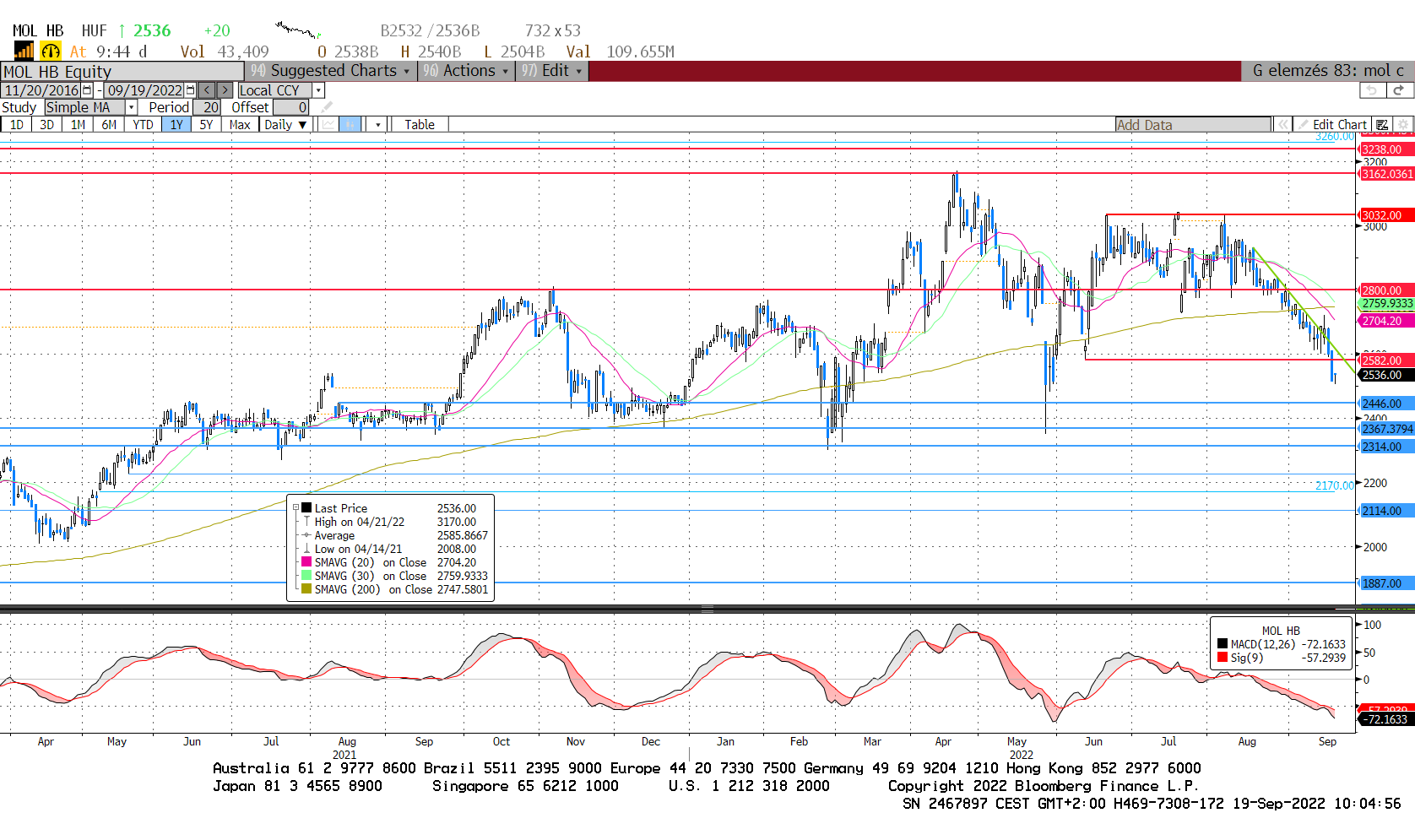Select the candlestick chart type icon
1415x840 pixels.
pos(350,125)
